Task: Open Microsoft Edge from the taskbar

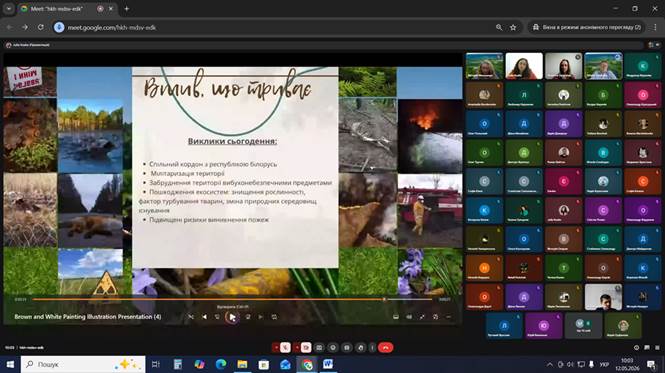Action: tap(221, 365)
